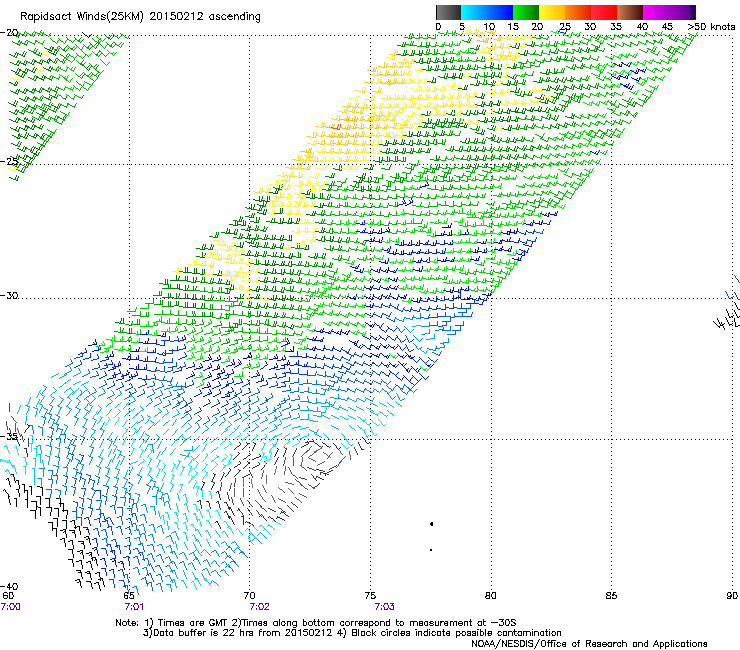Click the note line starting 'Note: 1) Times are GMT'
This screenshot has height=650, width=740.
tap(316, 623)
